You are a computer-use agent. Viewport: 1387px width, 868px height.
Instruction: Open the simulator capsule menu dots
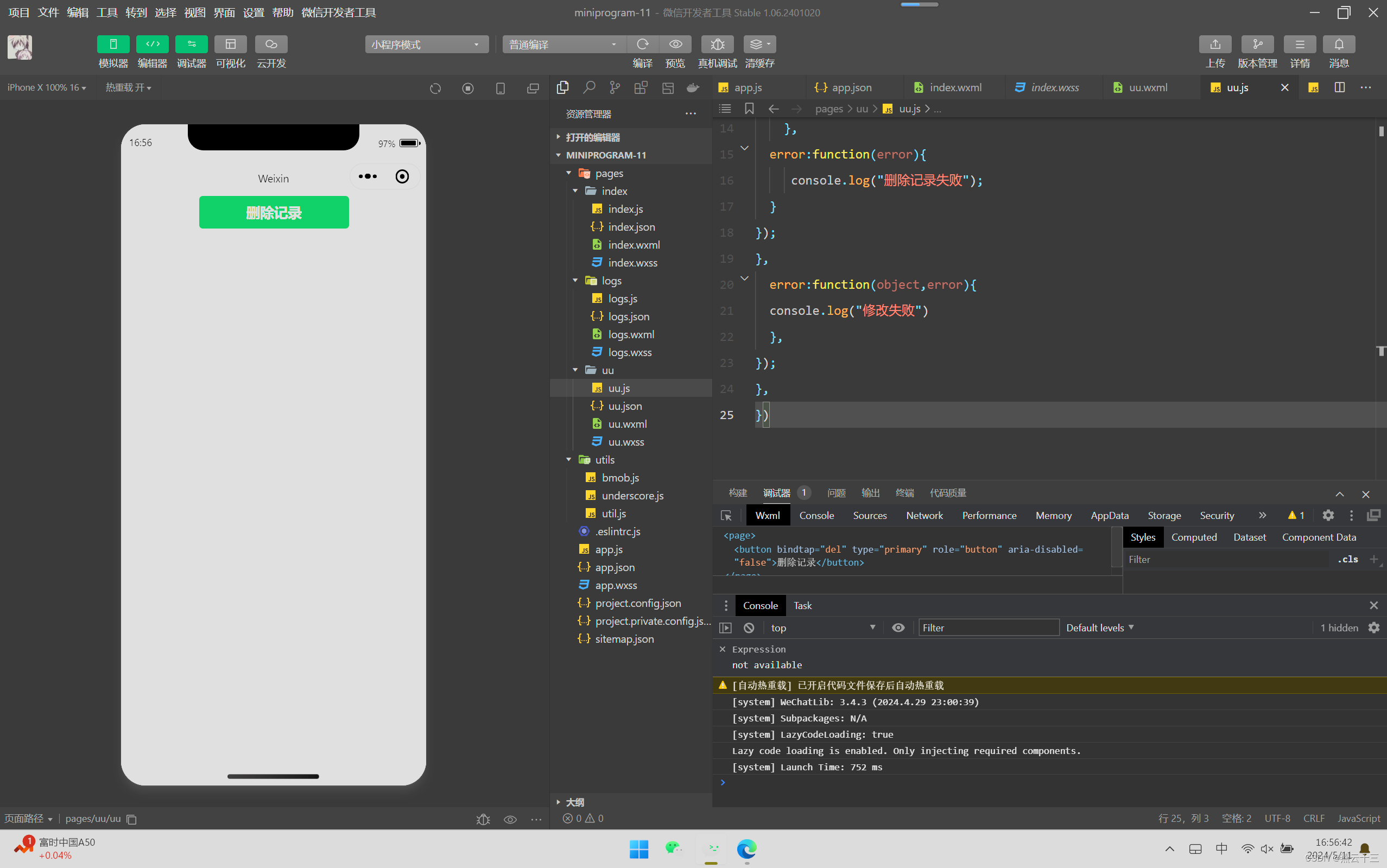click(368, 176)
